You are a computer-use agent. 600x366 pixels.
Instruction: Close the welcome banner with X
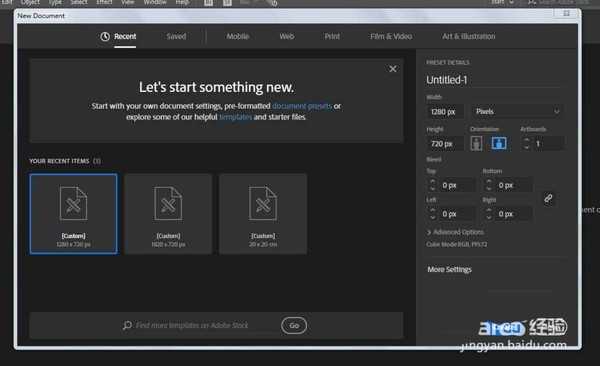tap(393, 69)
